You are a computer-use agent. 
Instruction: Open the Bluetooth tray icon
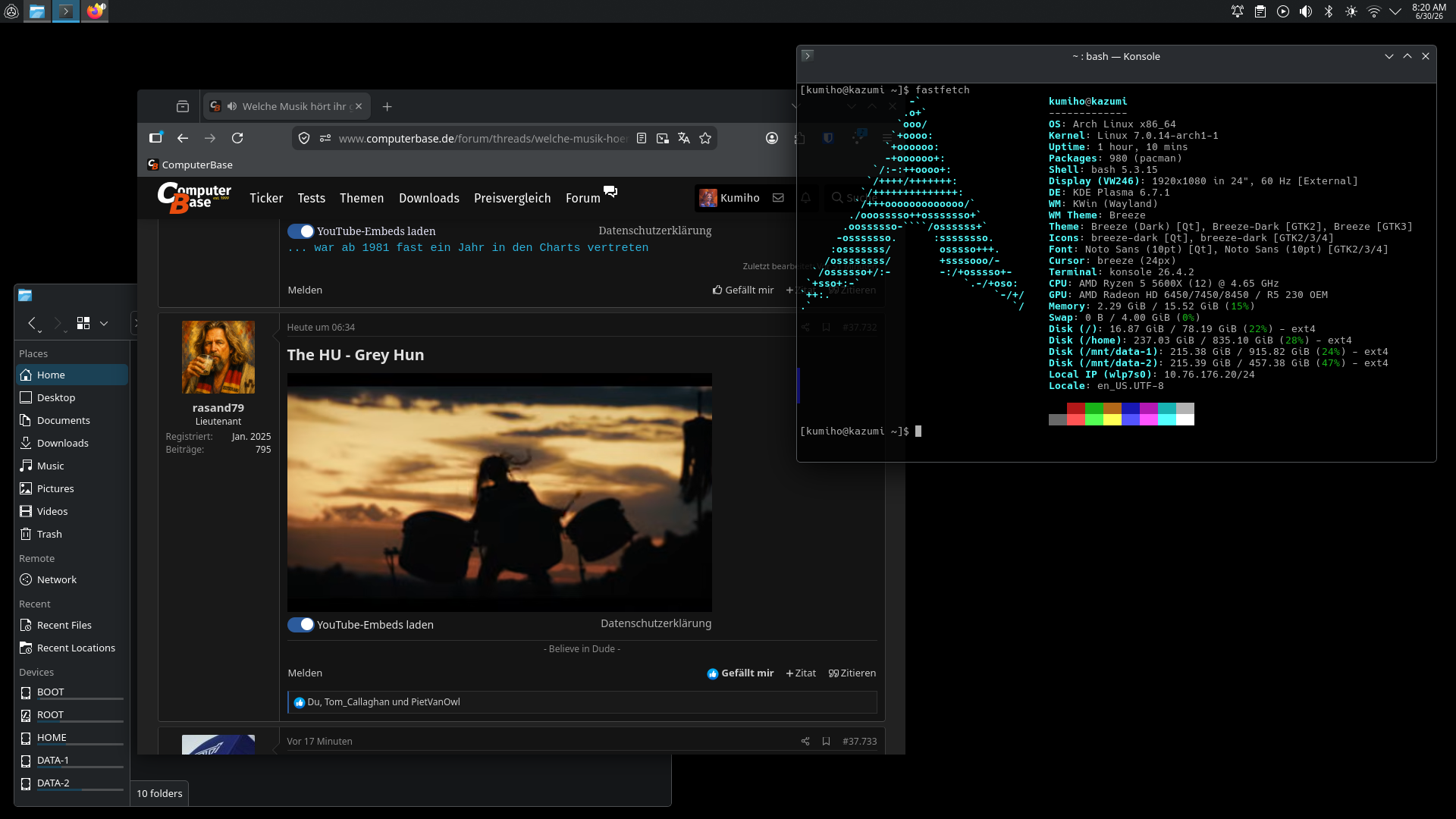(x=1329, y=11)
